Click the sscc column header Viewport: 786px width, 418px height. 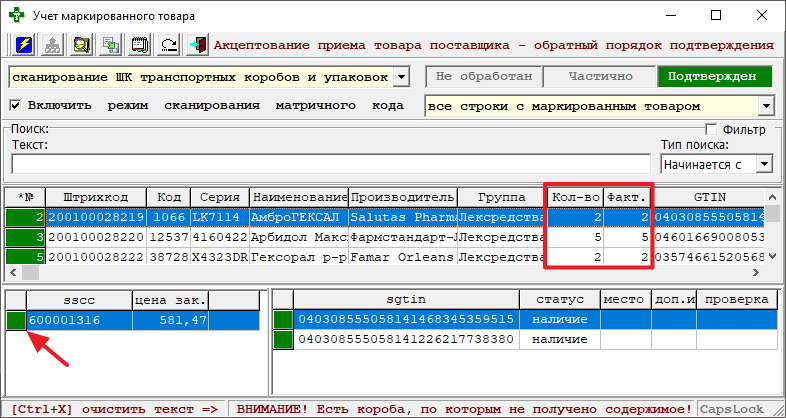pos(79,300)
